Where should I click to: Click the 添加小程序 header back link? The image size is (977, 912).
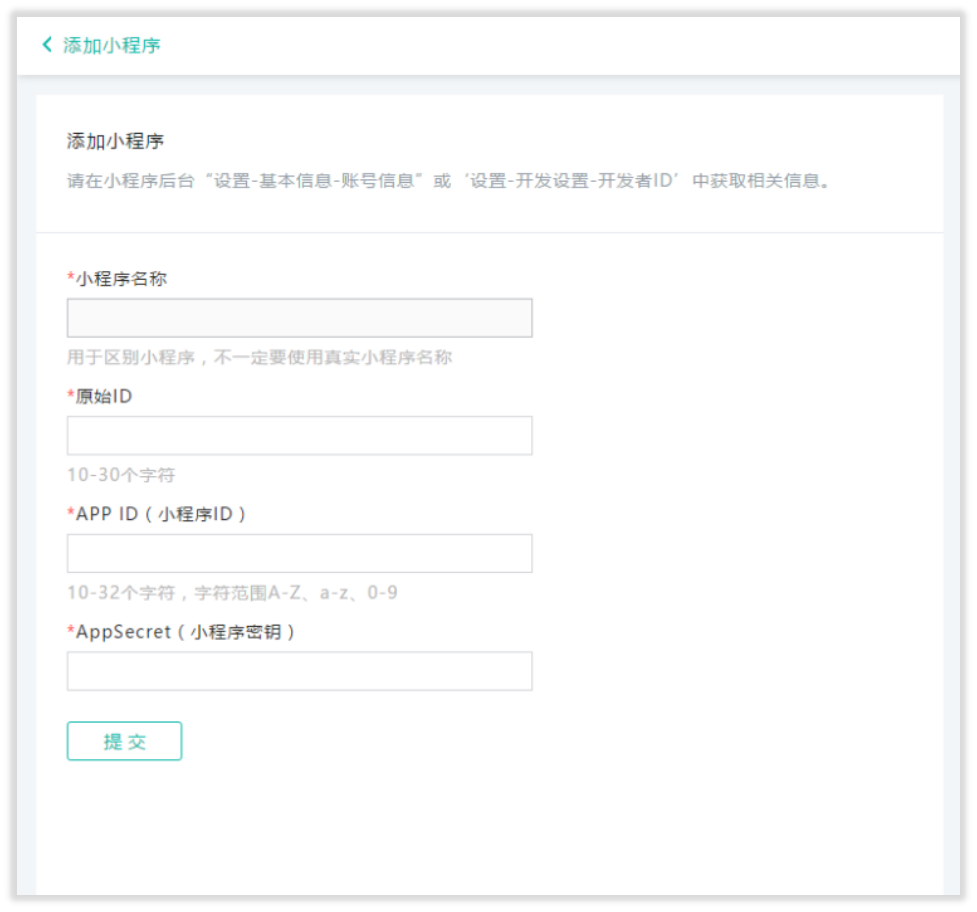(x=111, y=45)
